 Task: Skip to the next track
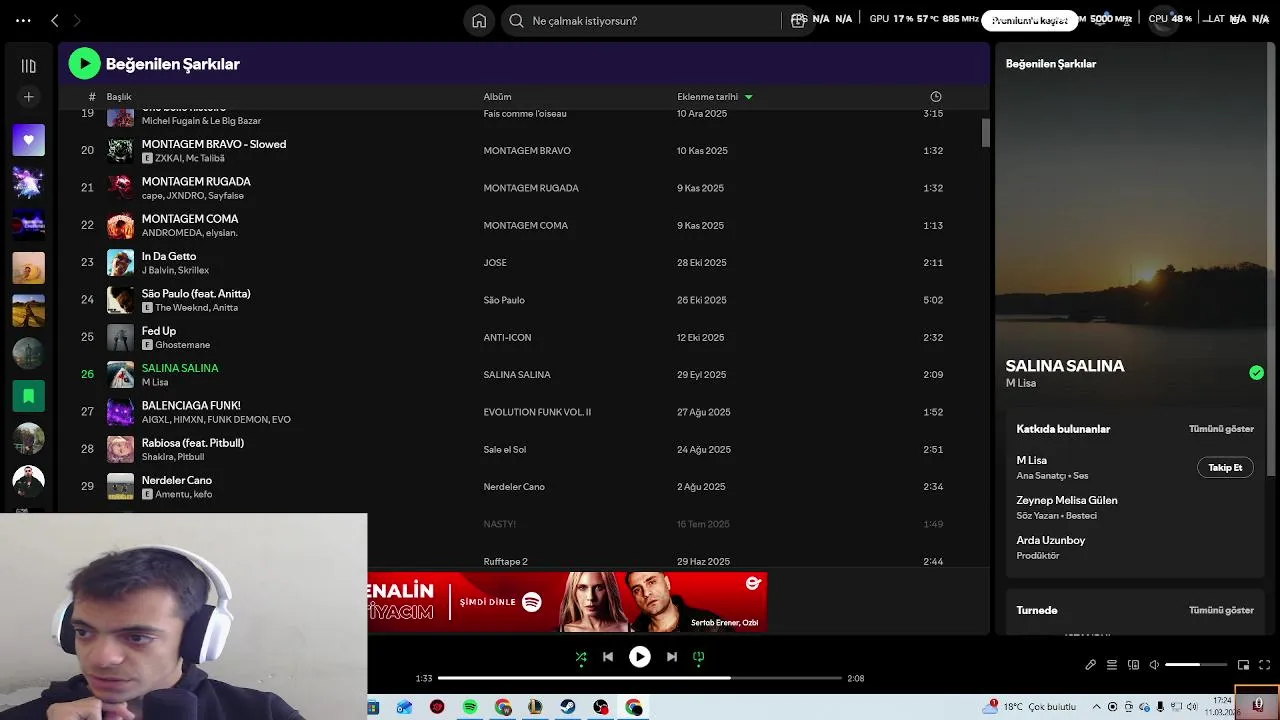[x=672, y=657]
